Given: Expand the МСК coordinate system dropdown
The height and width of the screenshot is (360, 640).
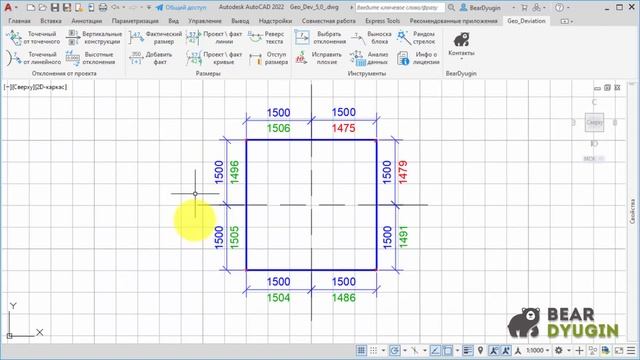Looking at the screenshot, I should [x=594, y=158].
